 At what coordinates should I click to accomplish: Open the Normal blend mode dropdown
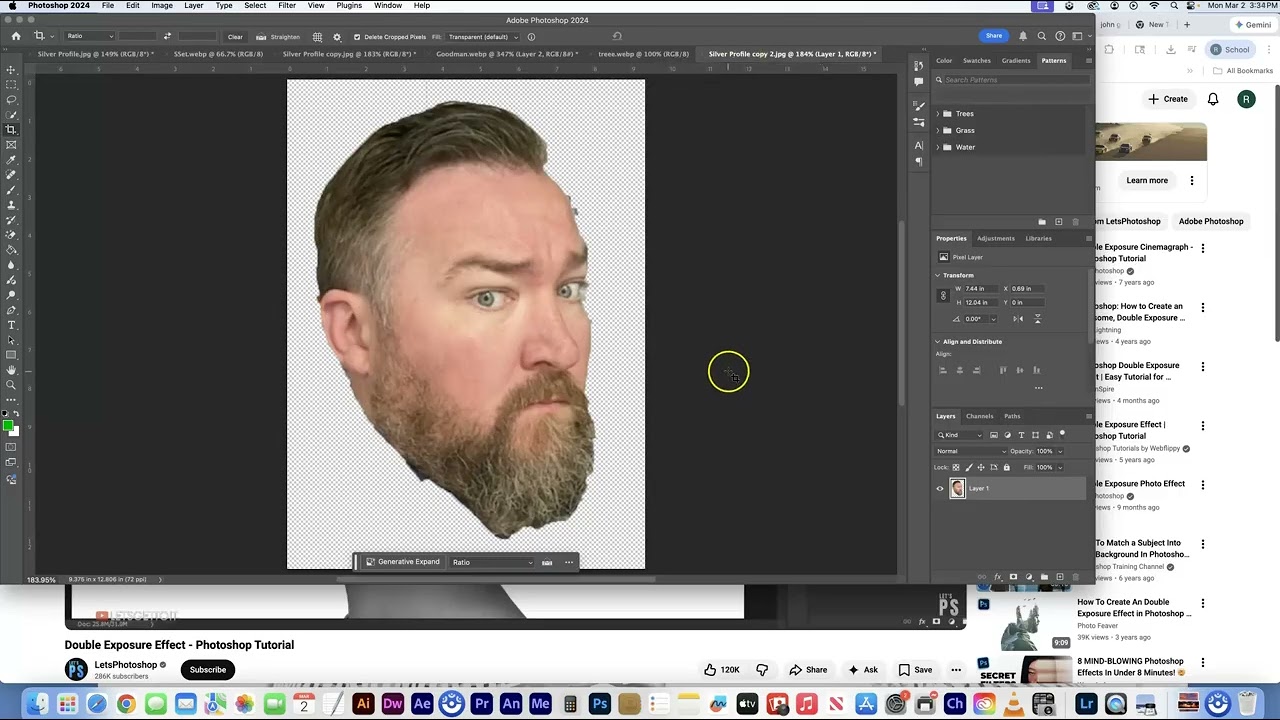pyautogui.click(x=971, y=451)
